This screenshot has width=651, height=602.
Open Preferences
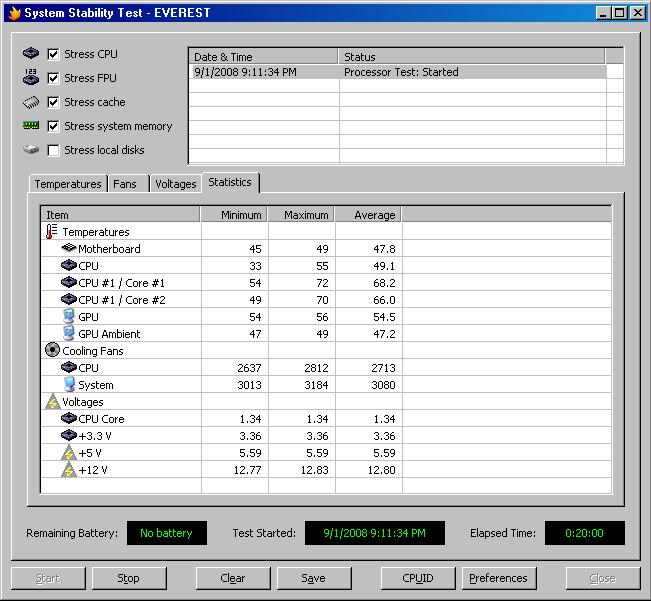click(x=499, y=578)
